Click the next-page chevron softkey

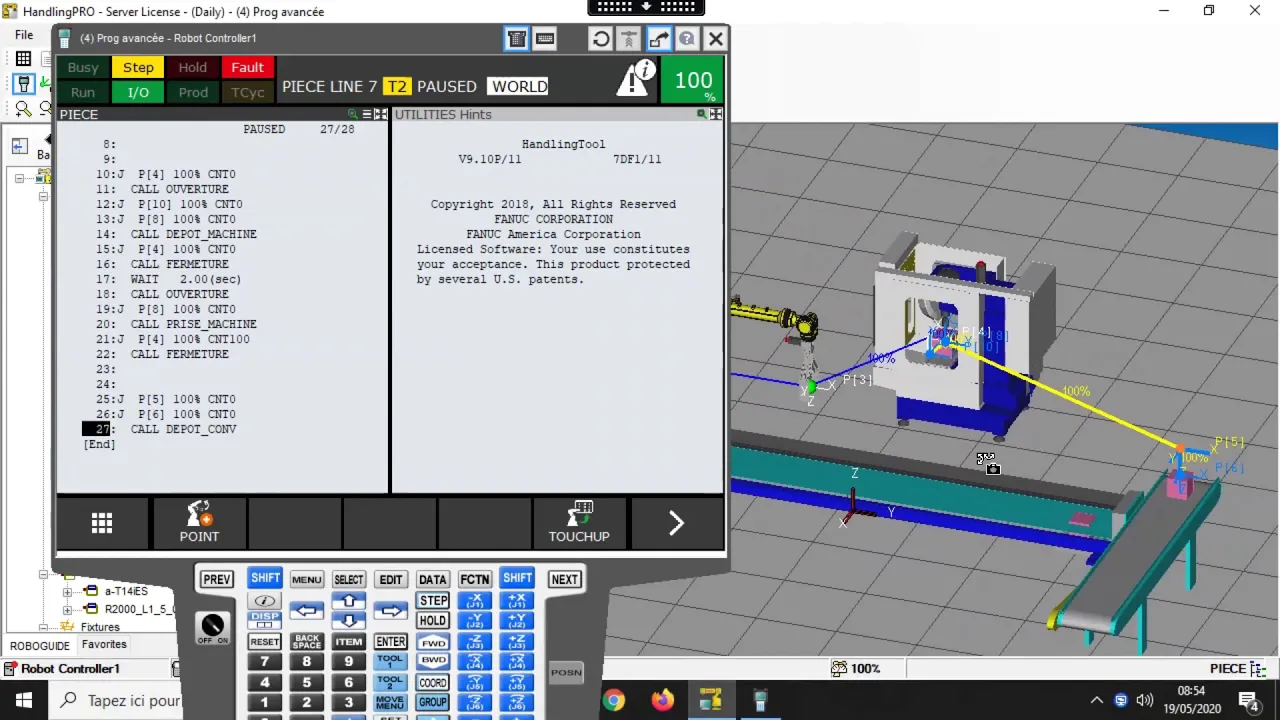coord(676,522)
